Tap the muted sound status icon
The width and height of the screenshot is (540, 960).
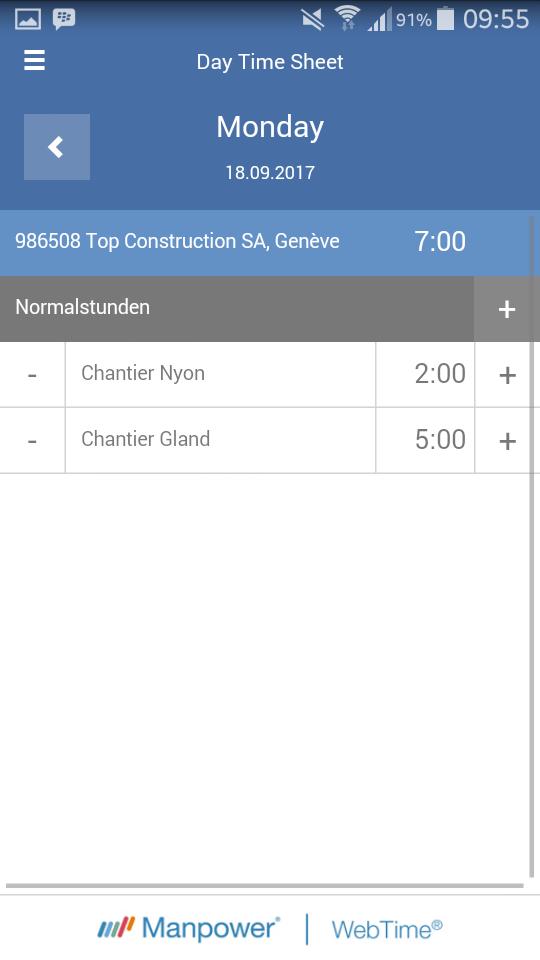tap(313, 20)
